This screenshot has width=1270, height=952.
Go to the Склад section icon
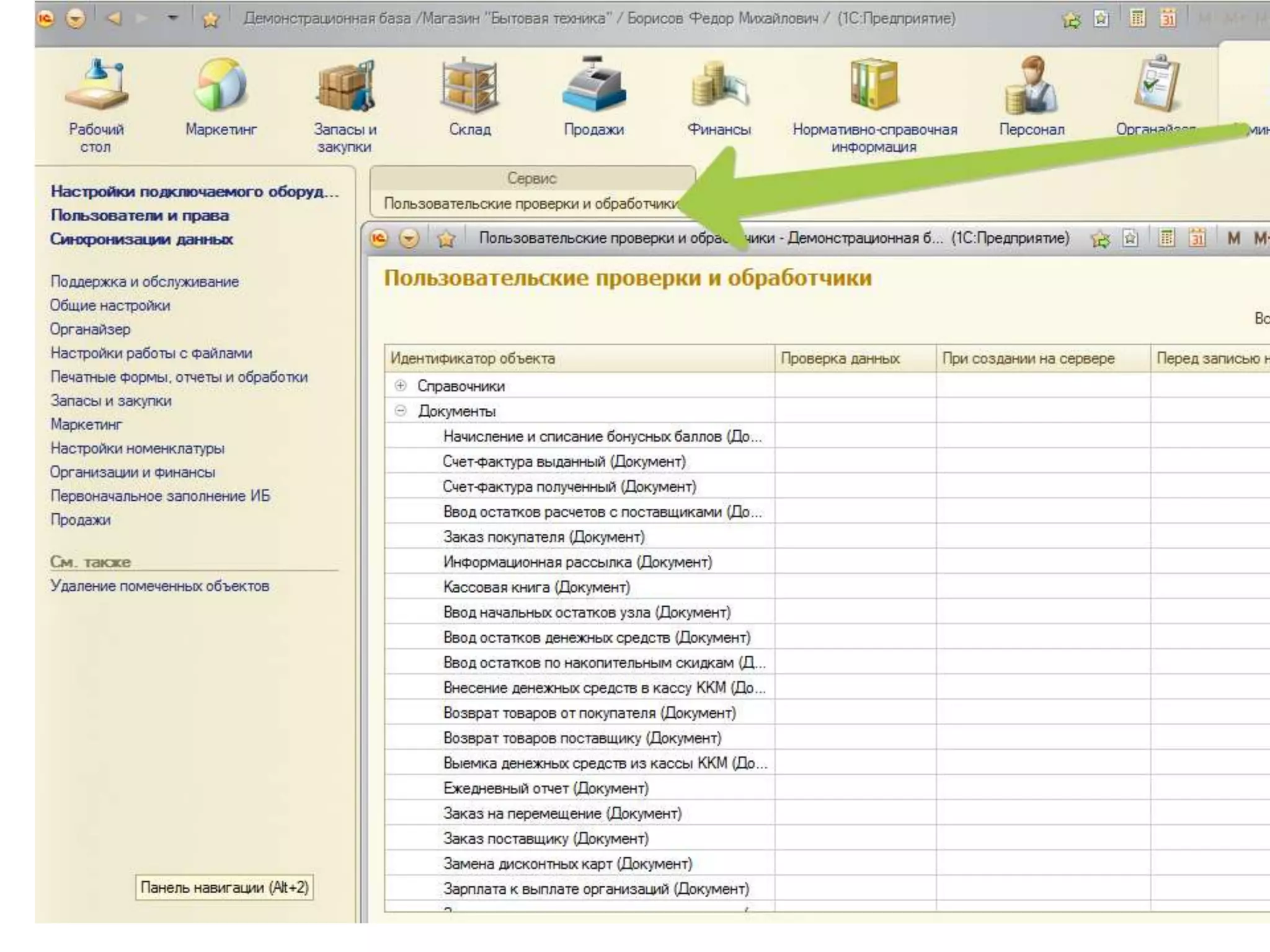(x=469, y=86)
